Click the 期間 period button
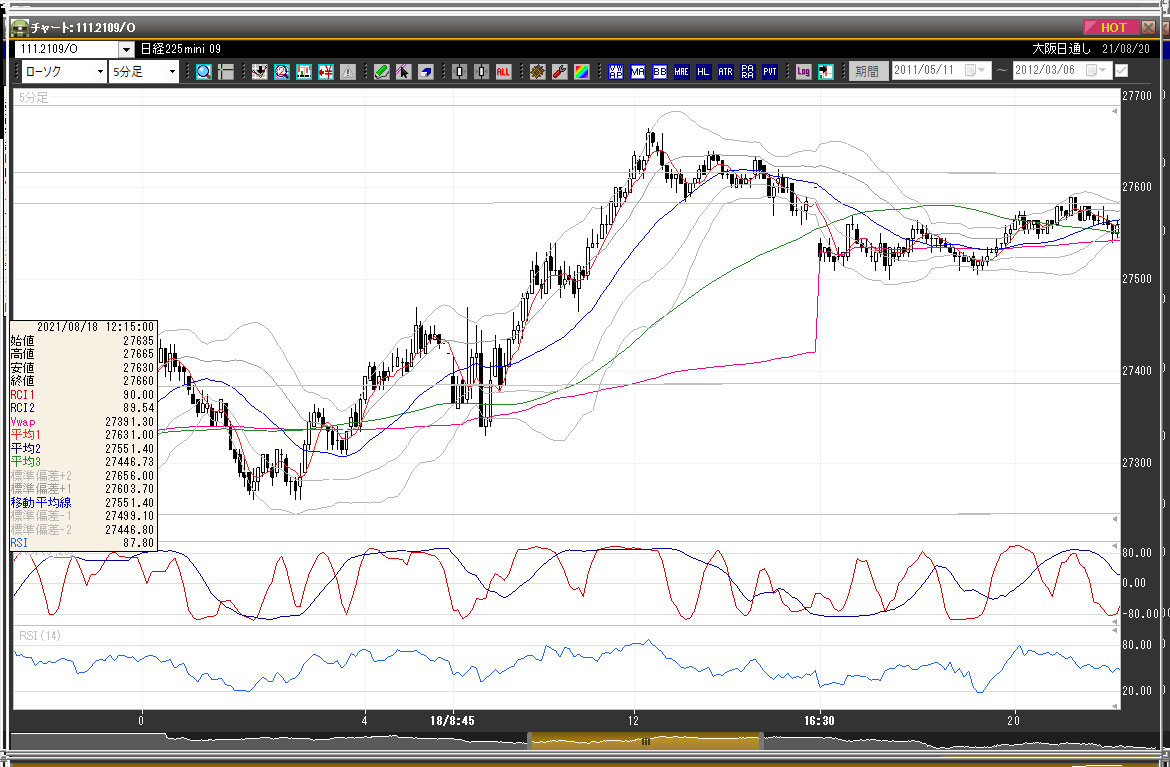Image resolution: width=1170 pixels, height=767 pixels. 867,72
